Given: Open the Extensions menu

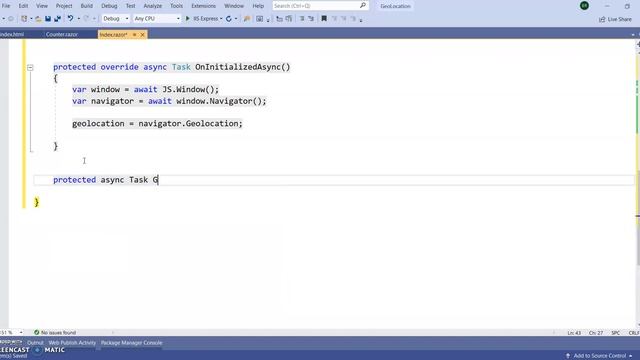Looking at the screenshot, I should coord(203,6).
